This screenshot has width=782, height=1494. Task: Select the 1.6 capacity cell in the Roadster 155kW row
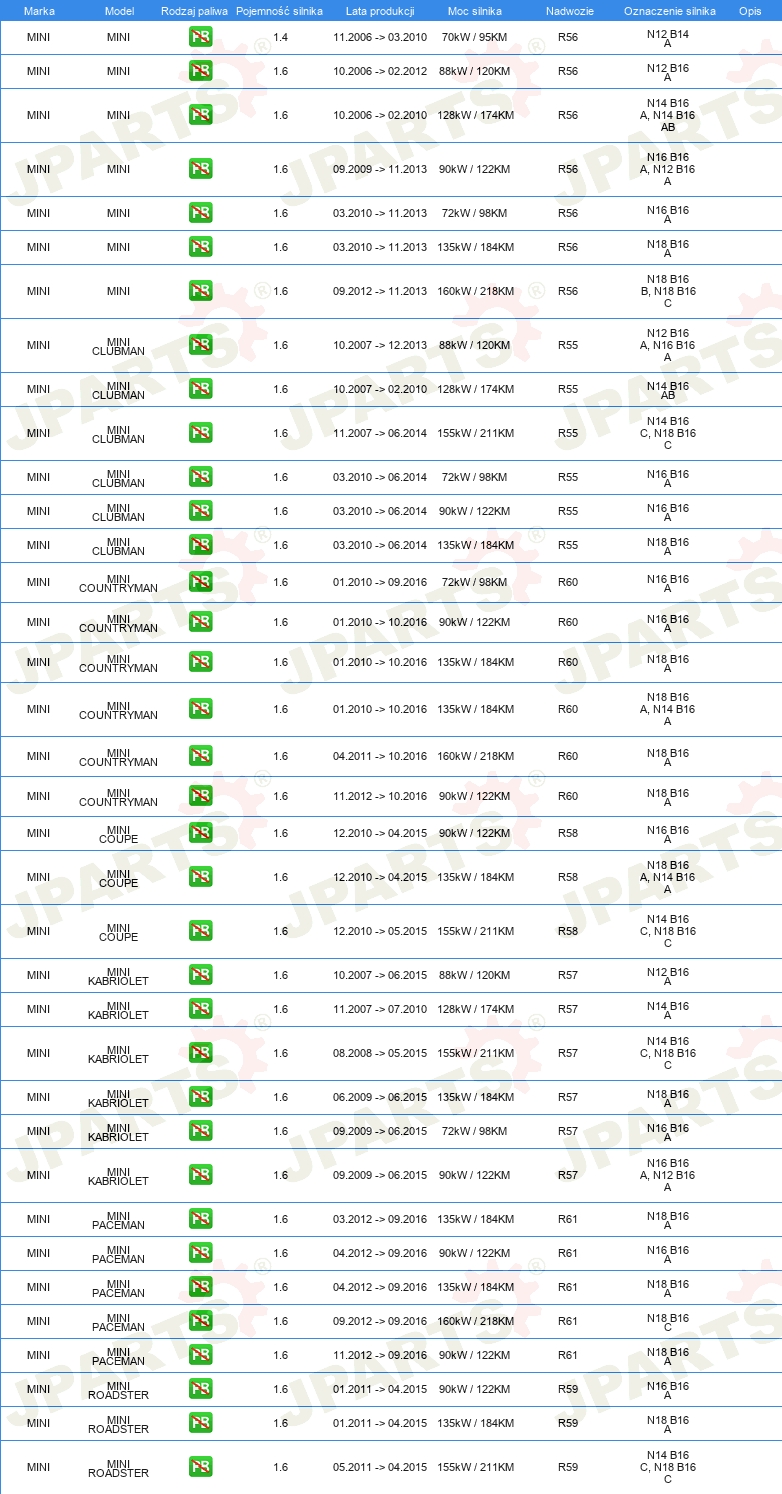(x=280, y=1467)
